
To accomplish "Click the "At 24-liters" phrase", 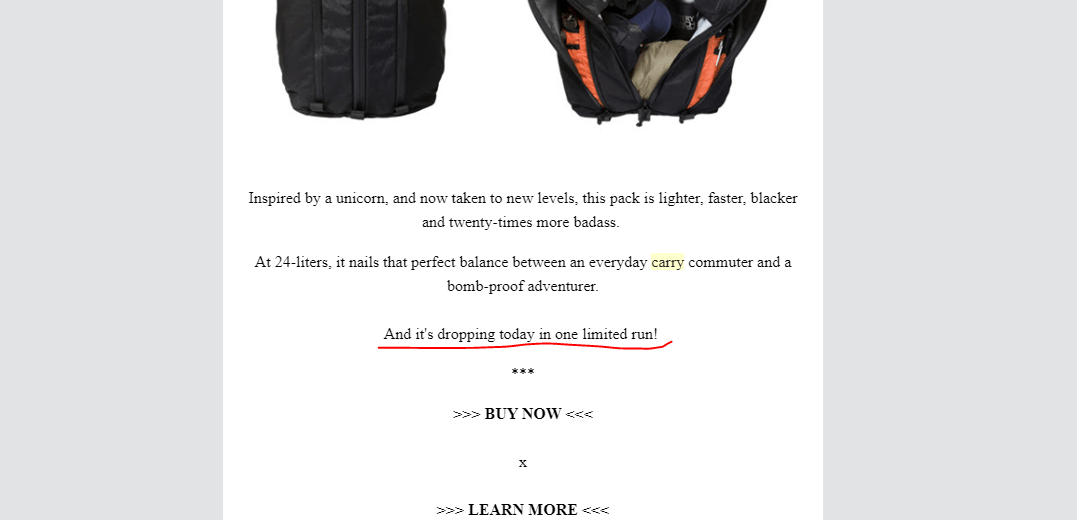I will (292, 262).
